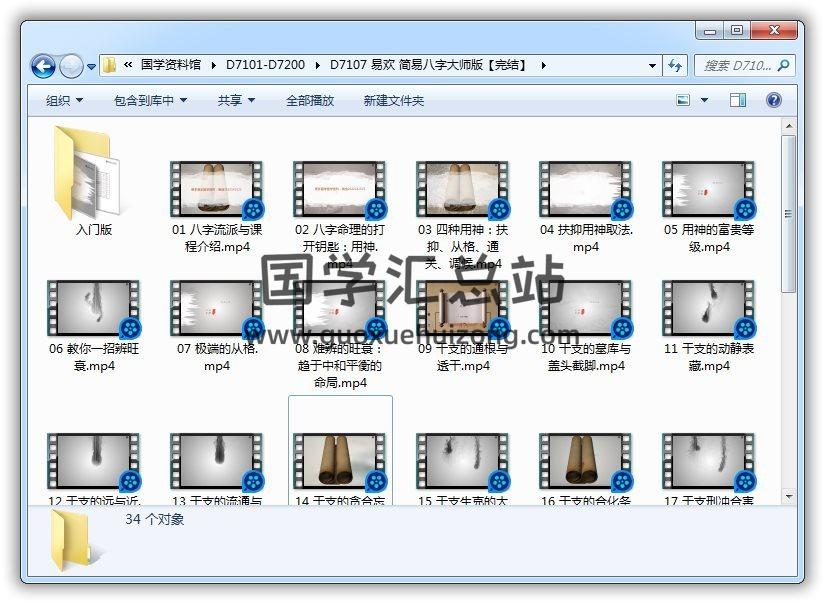Select video 03 四种用神 thumbnail
Screen dimensions: 825x604
tap(462, 189)
